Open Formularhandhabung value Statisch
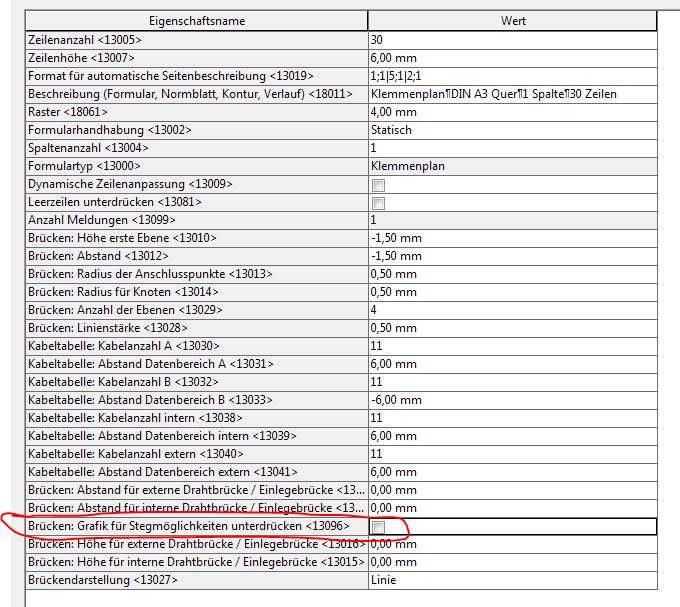Viewport: 680px width, 607px height. 513,130
